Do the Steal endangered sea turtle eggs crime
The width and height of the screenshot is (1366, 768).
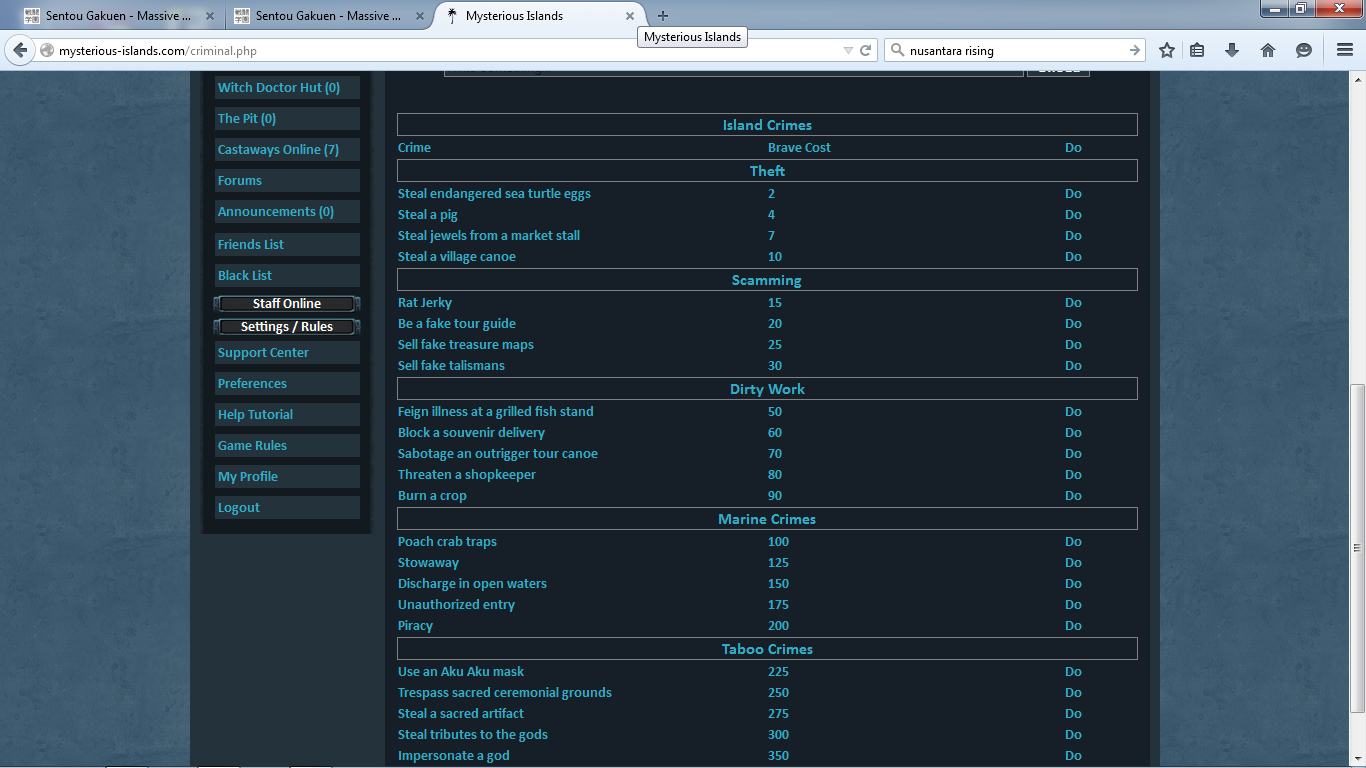1073,193
